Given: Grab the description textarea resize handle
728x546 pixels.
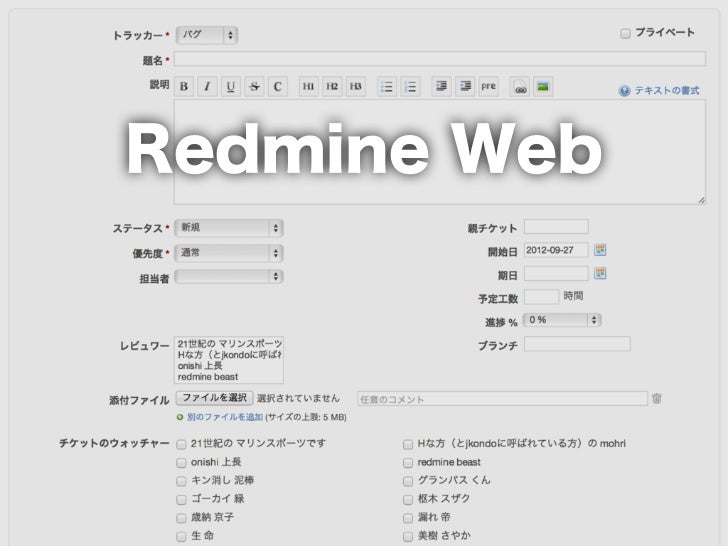Looking at the screenshot, I should tap(701, 200).
